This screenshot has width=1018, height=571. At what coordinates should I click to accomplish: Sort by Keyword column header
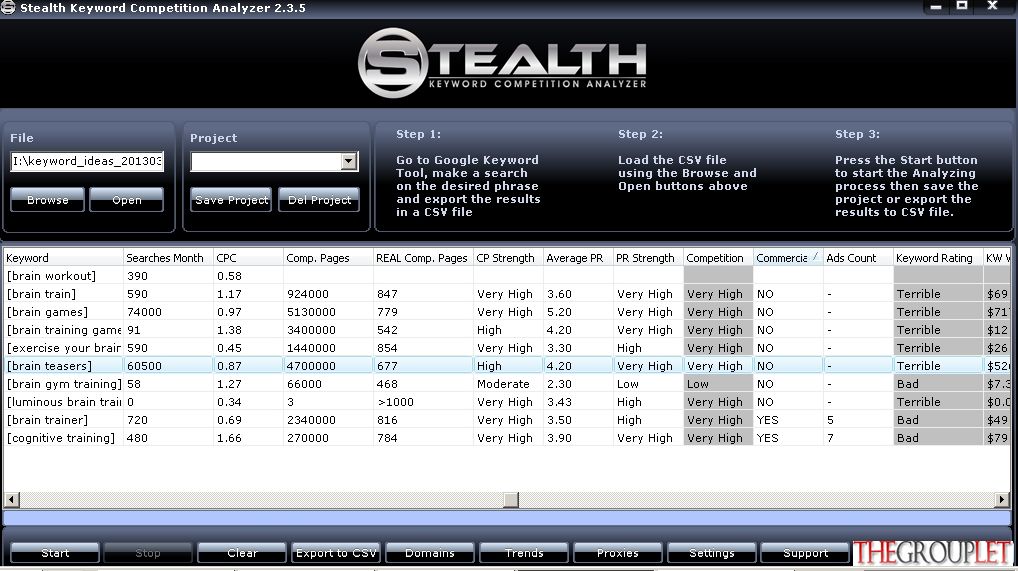coord(63,258)
